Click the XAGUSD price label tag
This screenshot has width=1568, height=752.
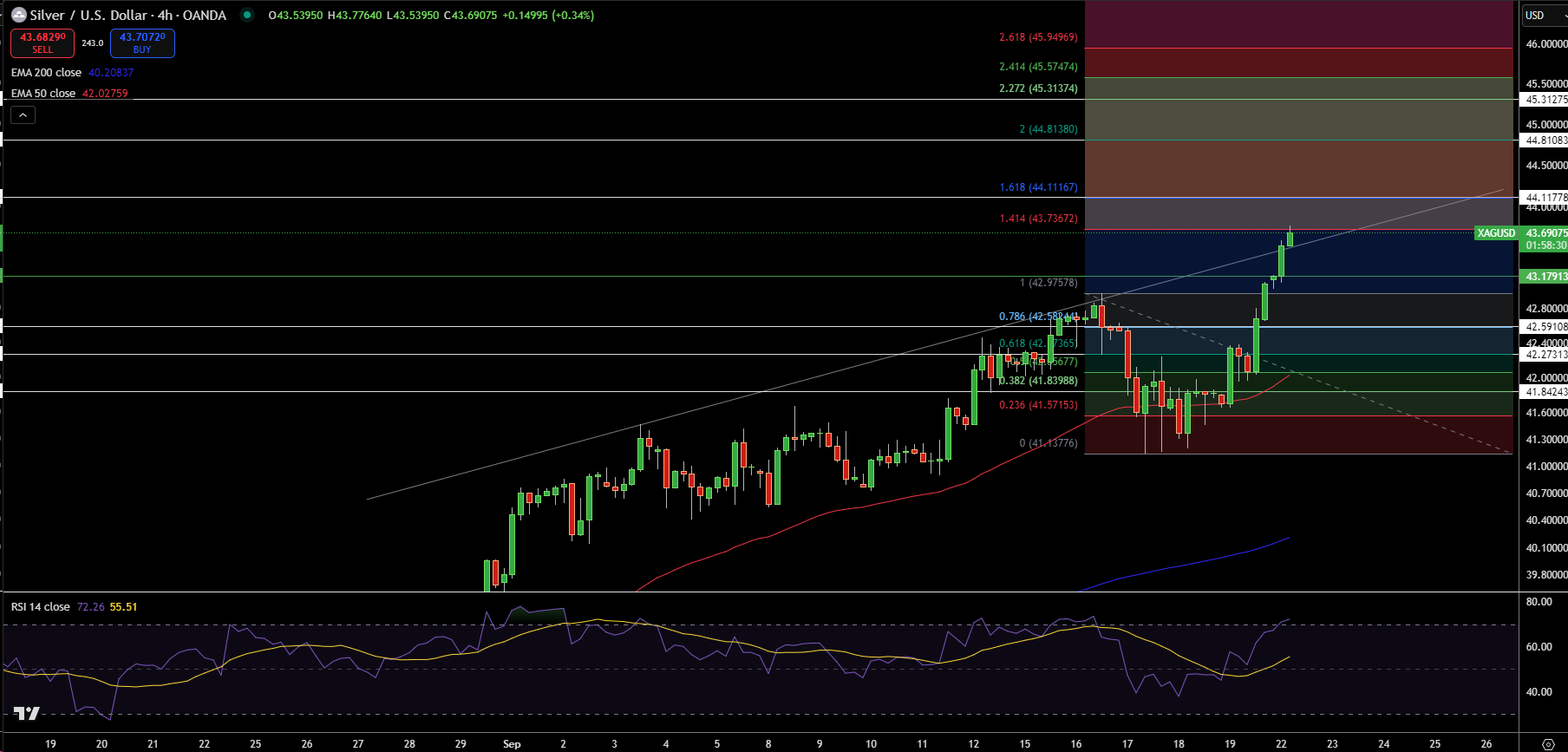tap(1496, 233)
